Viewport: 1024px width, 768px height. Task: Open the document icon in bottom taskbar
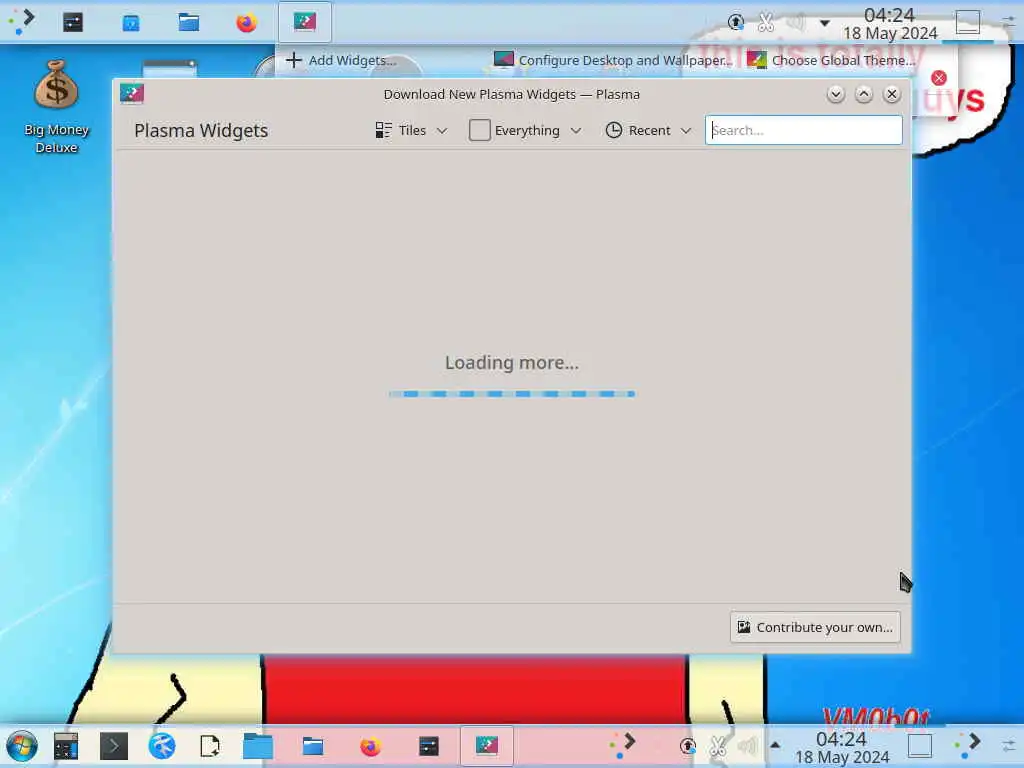tap(210, 746)
